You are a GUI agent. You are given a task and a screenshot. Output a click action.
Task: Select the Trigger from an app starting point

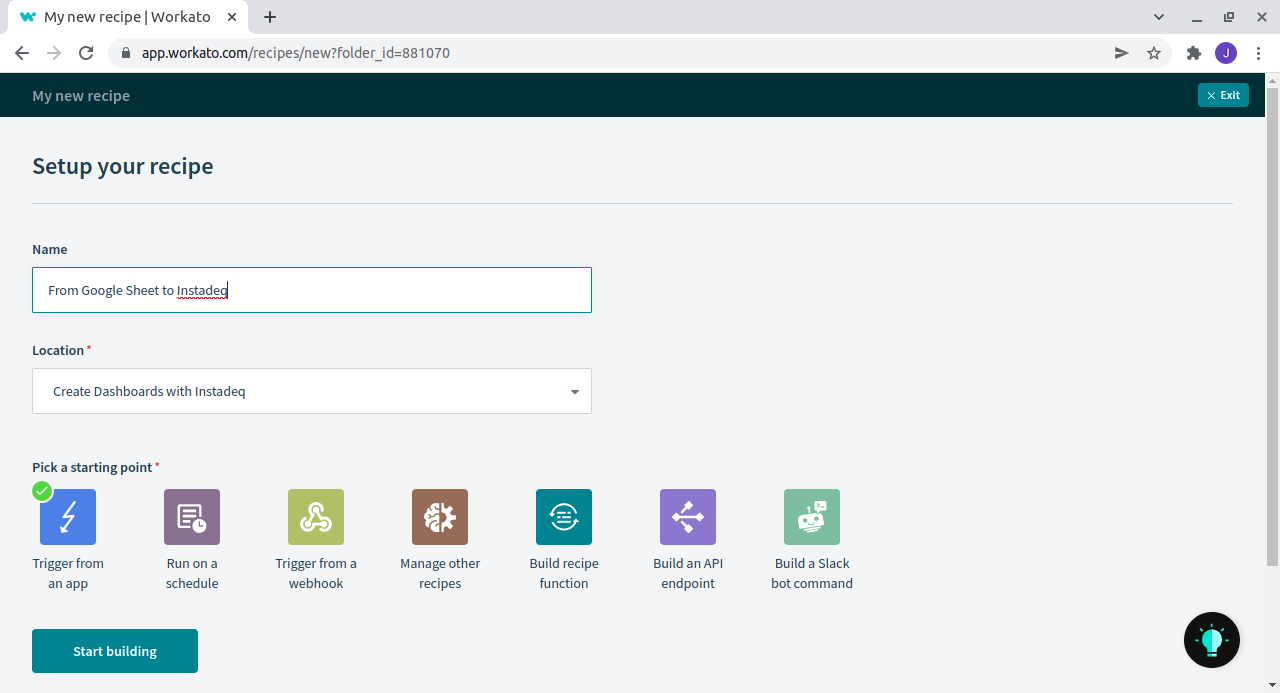[x=68, y=517]
